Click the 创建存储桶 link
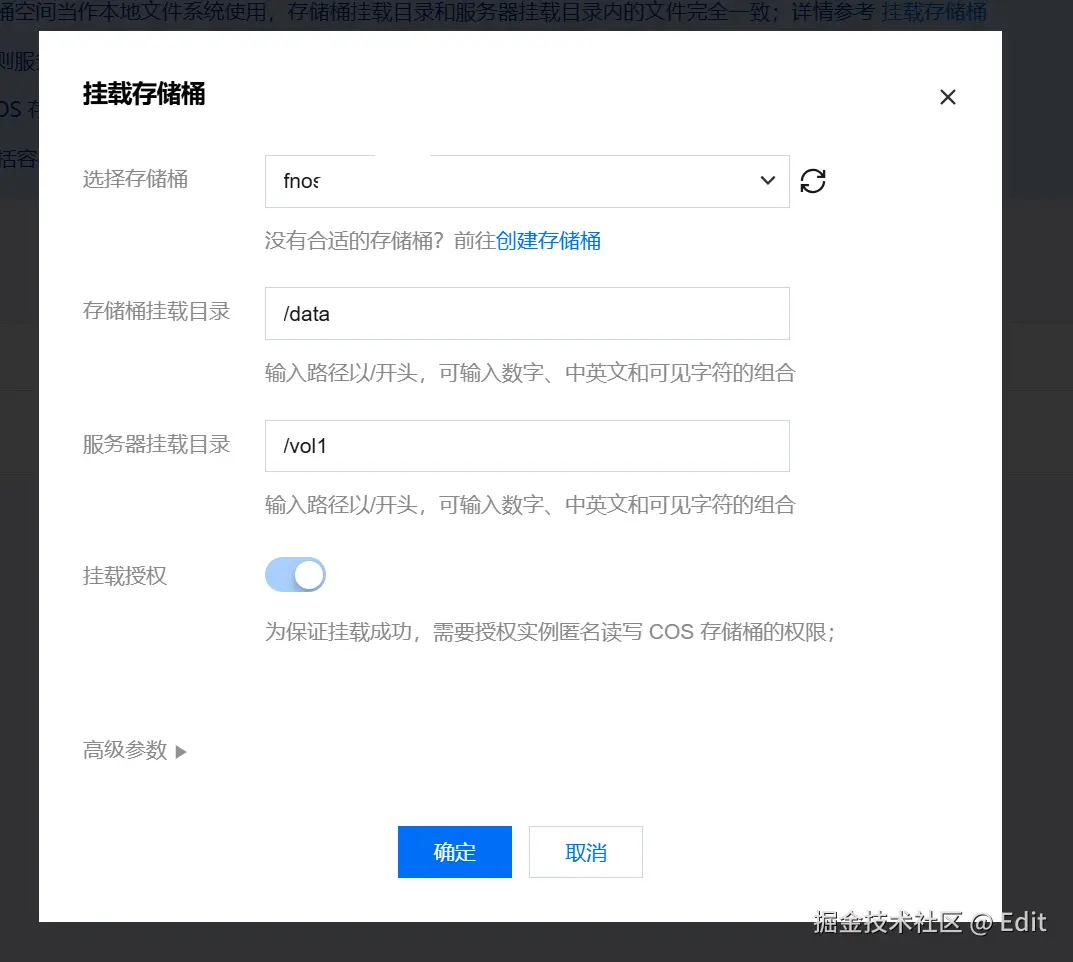 point(548,240)
